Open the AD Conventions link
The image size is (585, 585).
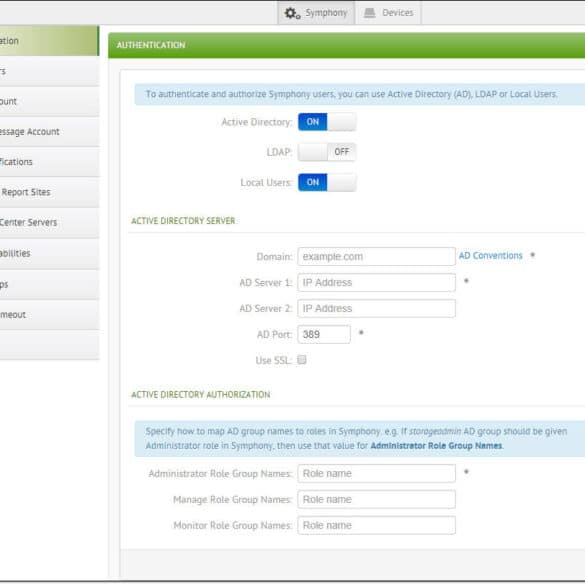490,256
